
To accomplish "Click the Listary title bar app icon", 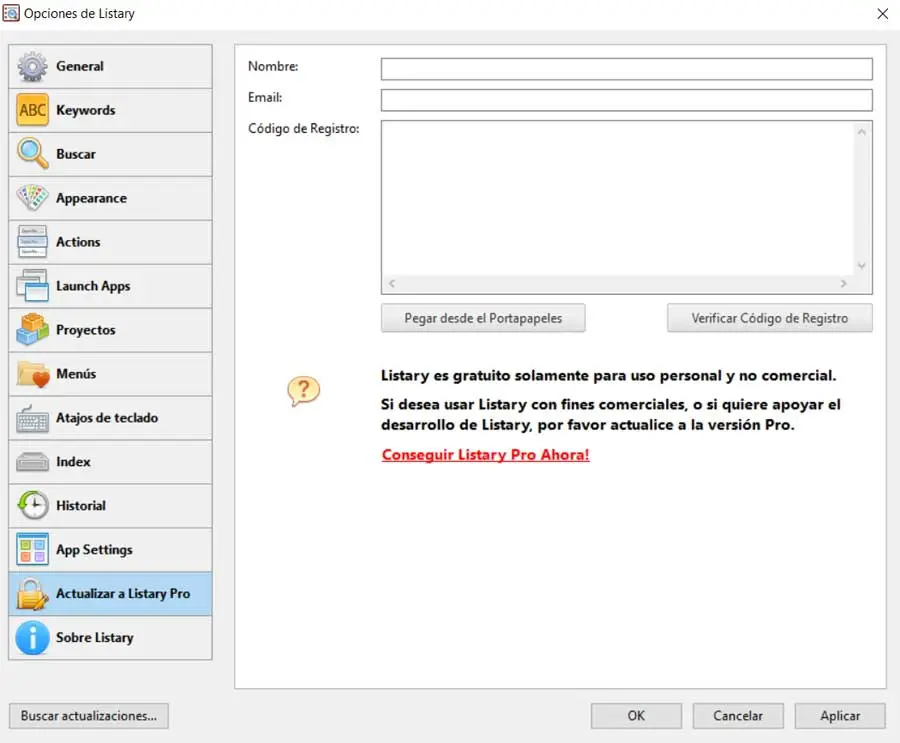I will click(11, 13).
